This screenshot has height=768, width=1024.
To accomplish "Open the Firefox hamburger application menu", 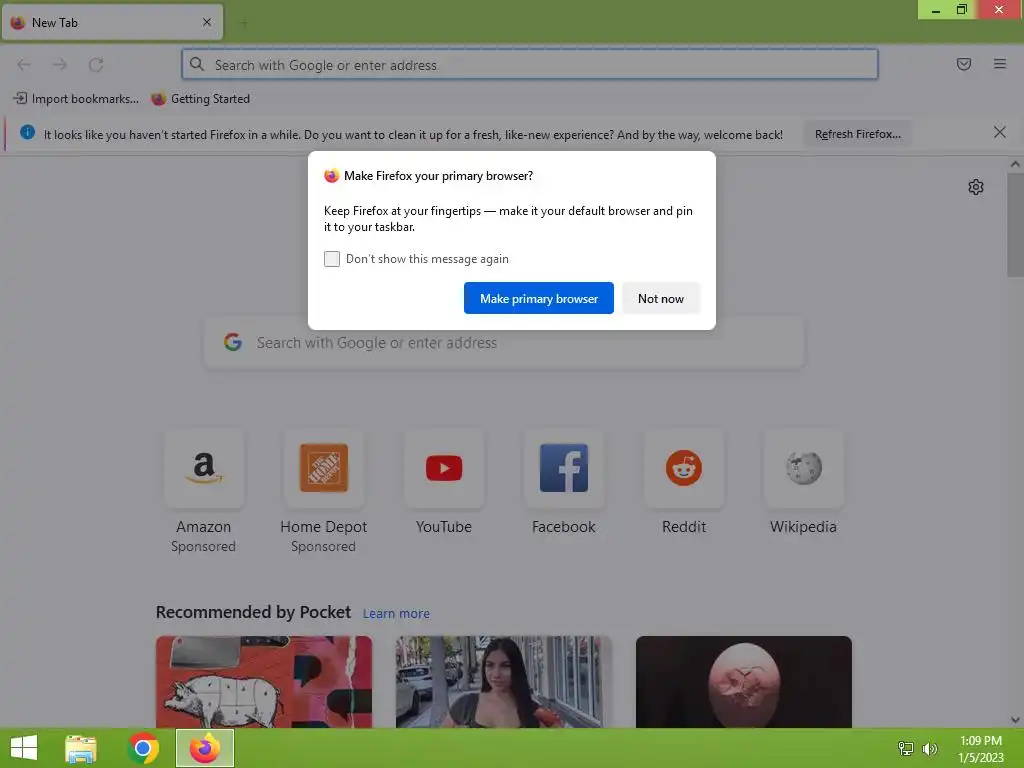I will coord(1000,64).
